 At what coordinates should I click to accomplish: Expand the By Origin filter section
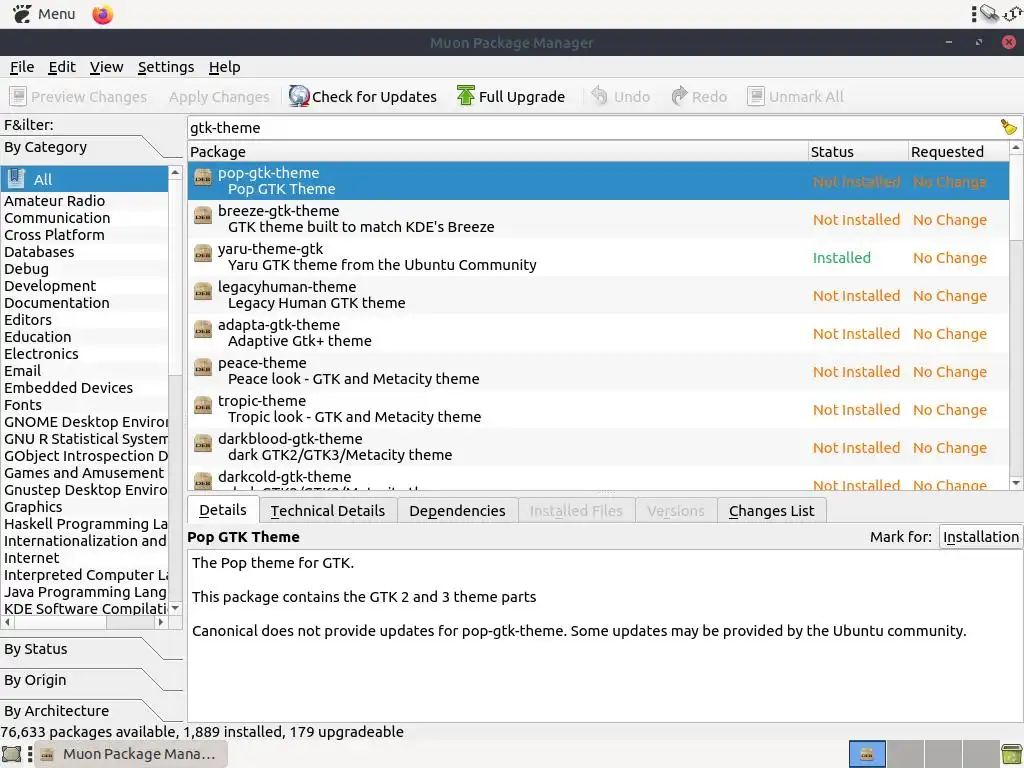(91, 680)
